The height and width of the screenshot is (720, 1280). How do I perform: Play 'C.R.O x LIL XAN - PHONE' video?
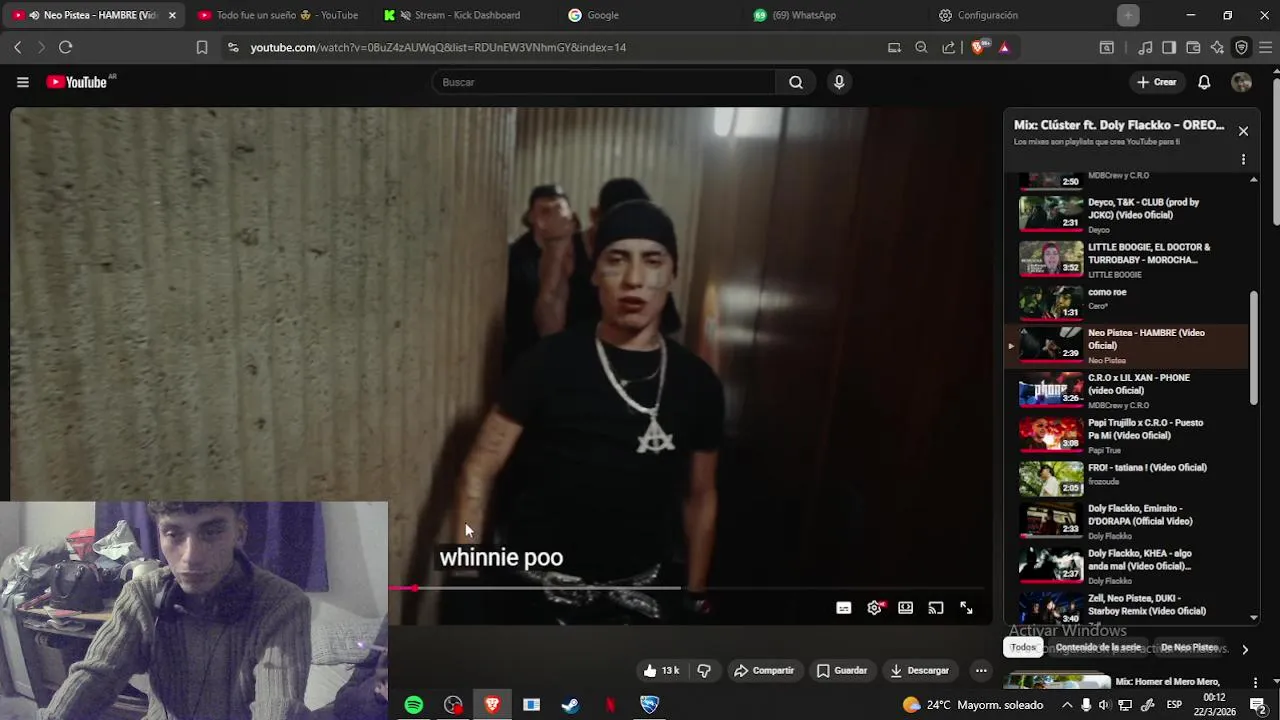coord(1128,390)
